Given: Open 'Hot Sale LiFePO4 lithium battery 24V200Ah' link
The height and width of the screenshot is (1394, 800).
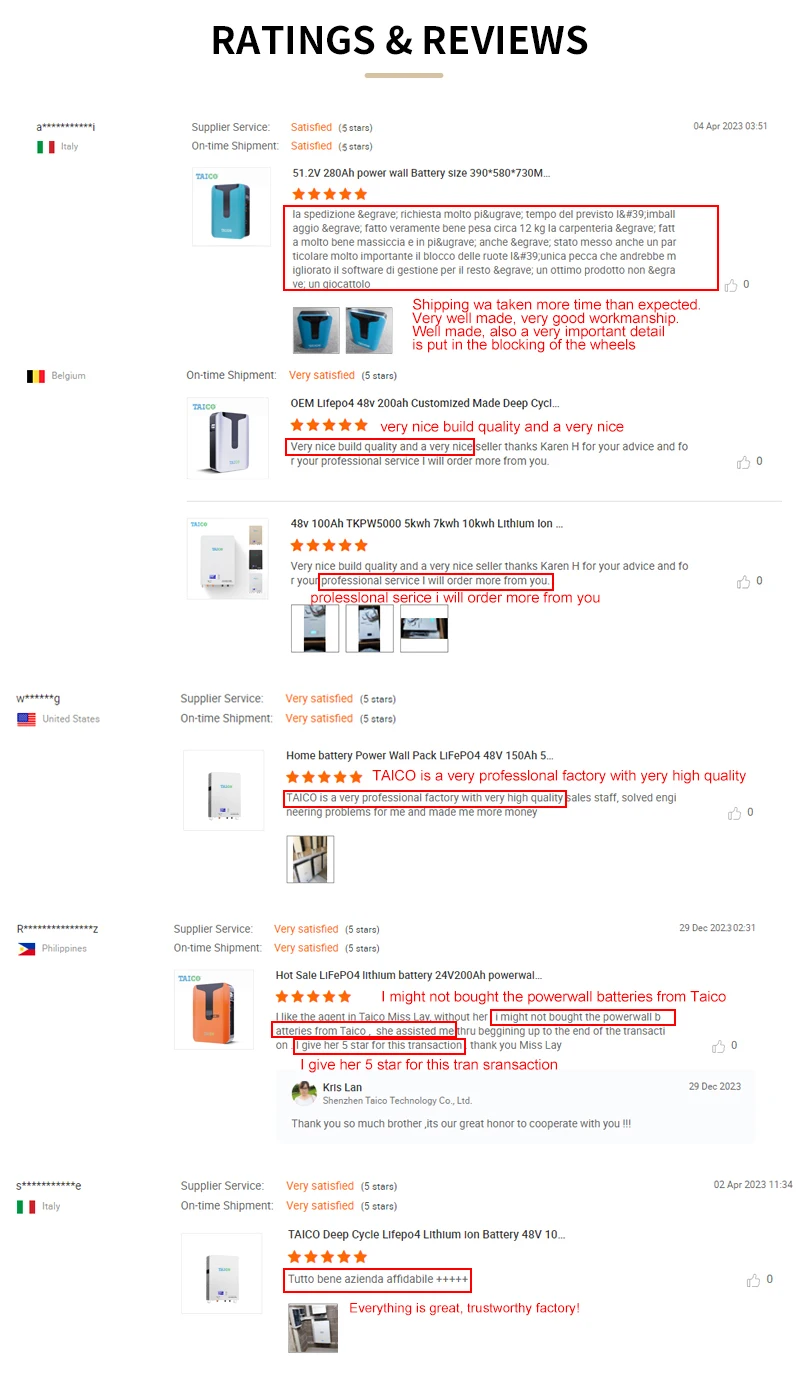Looking at the screenshot, I should 409,975.
